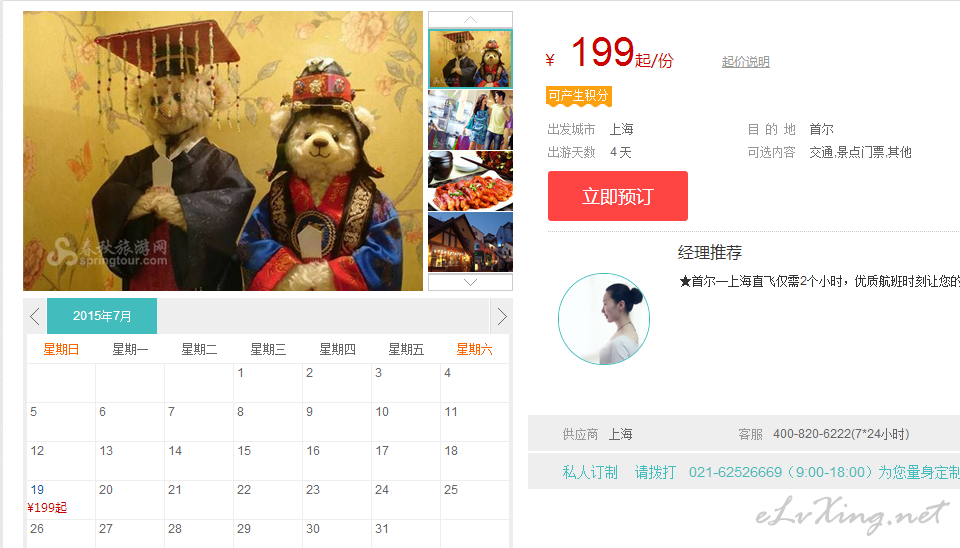The image size is (960, 548).
Task: Click the 星期六 column header
Action: (474, 349)
